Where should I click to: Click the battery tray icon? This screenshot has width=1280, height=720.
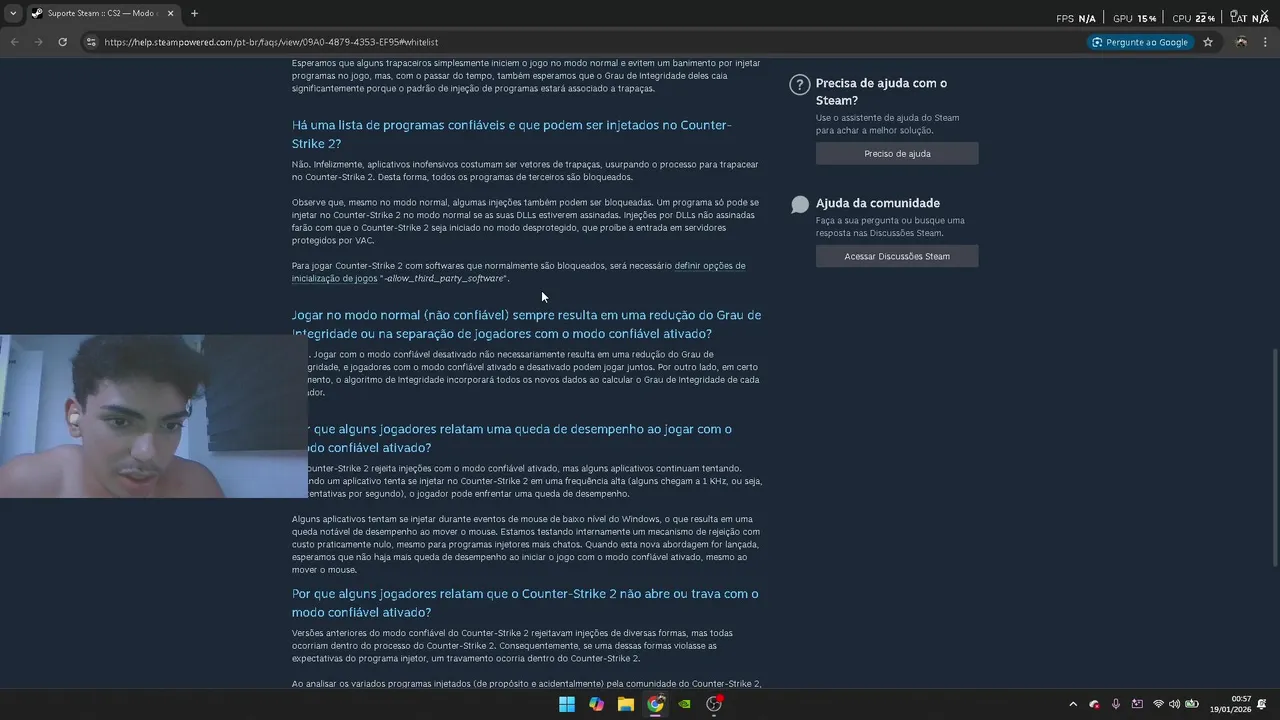(x=1192, y=704)
